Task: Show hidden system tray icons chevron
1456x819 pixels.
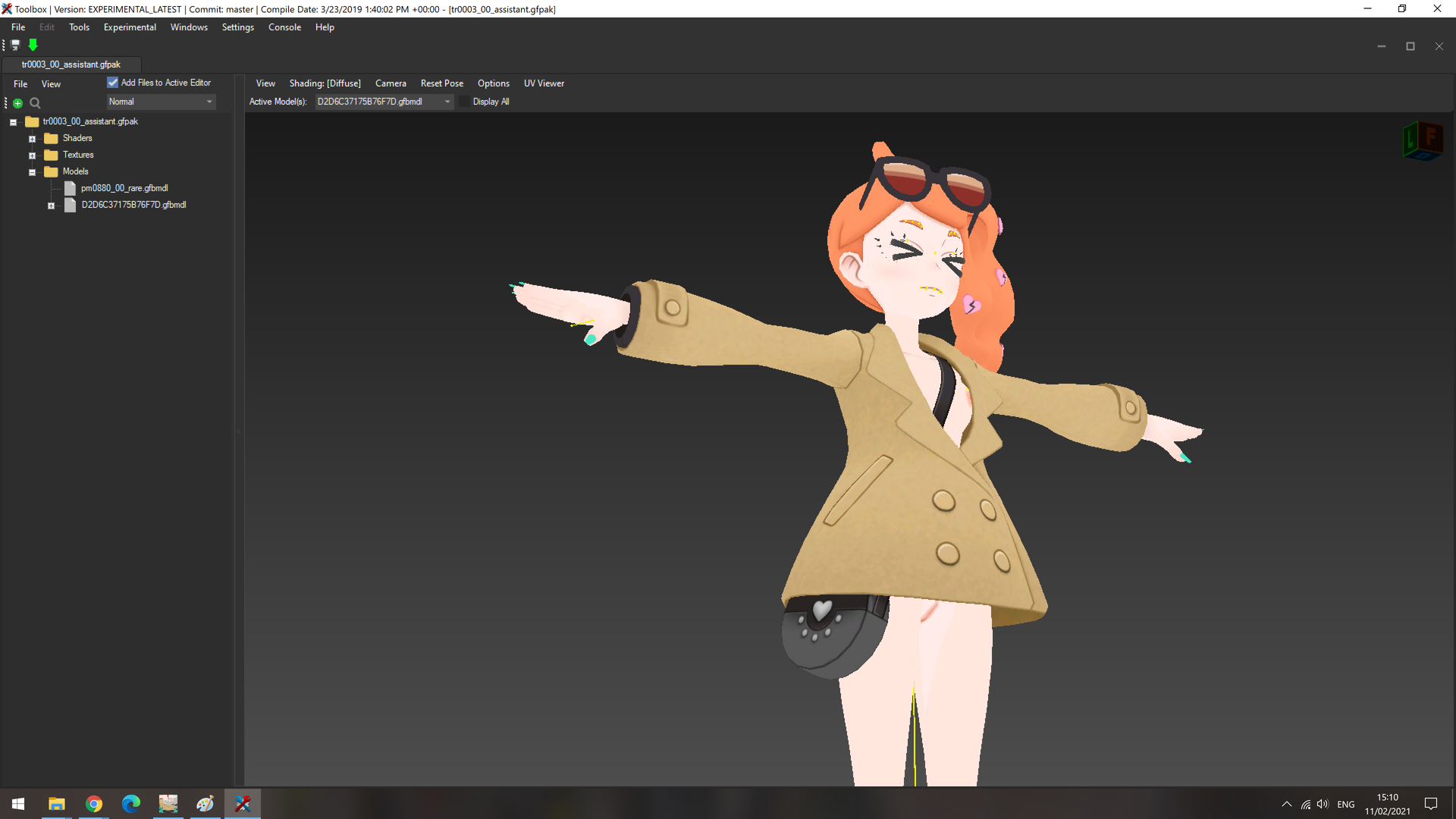Action: [x=1287, y=804]
